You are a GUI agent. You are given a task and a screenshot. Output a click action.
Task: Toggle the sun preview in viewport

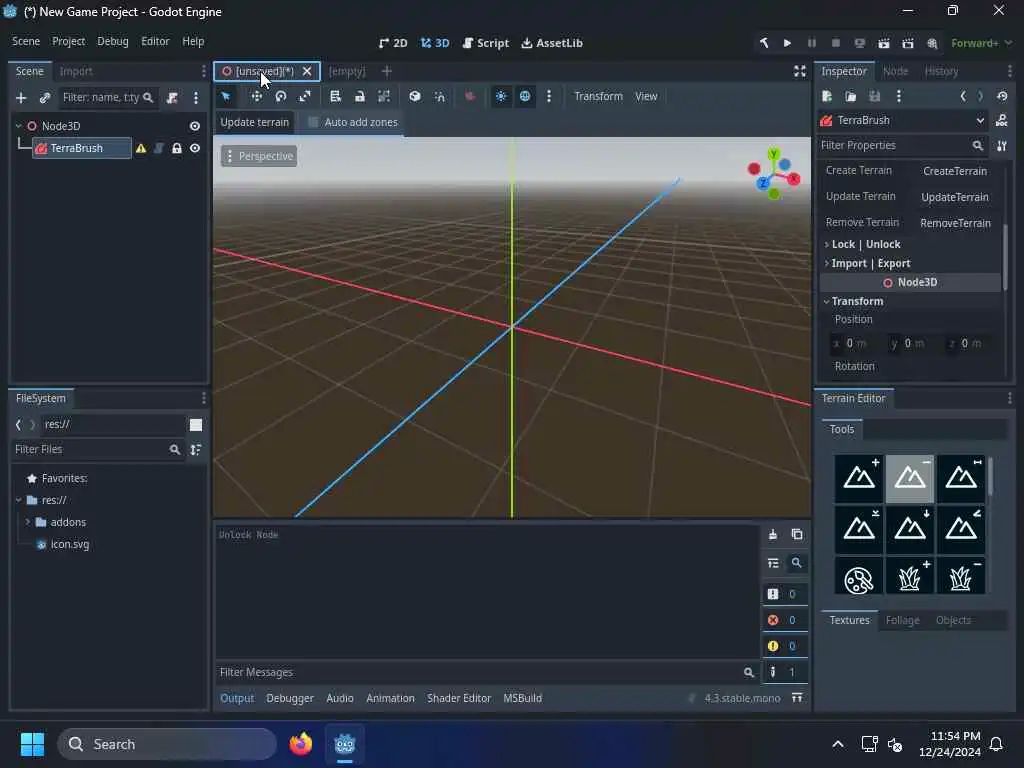(501, 97)
